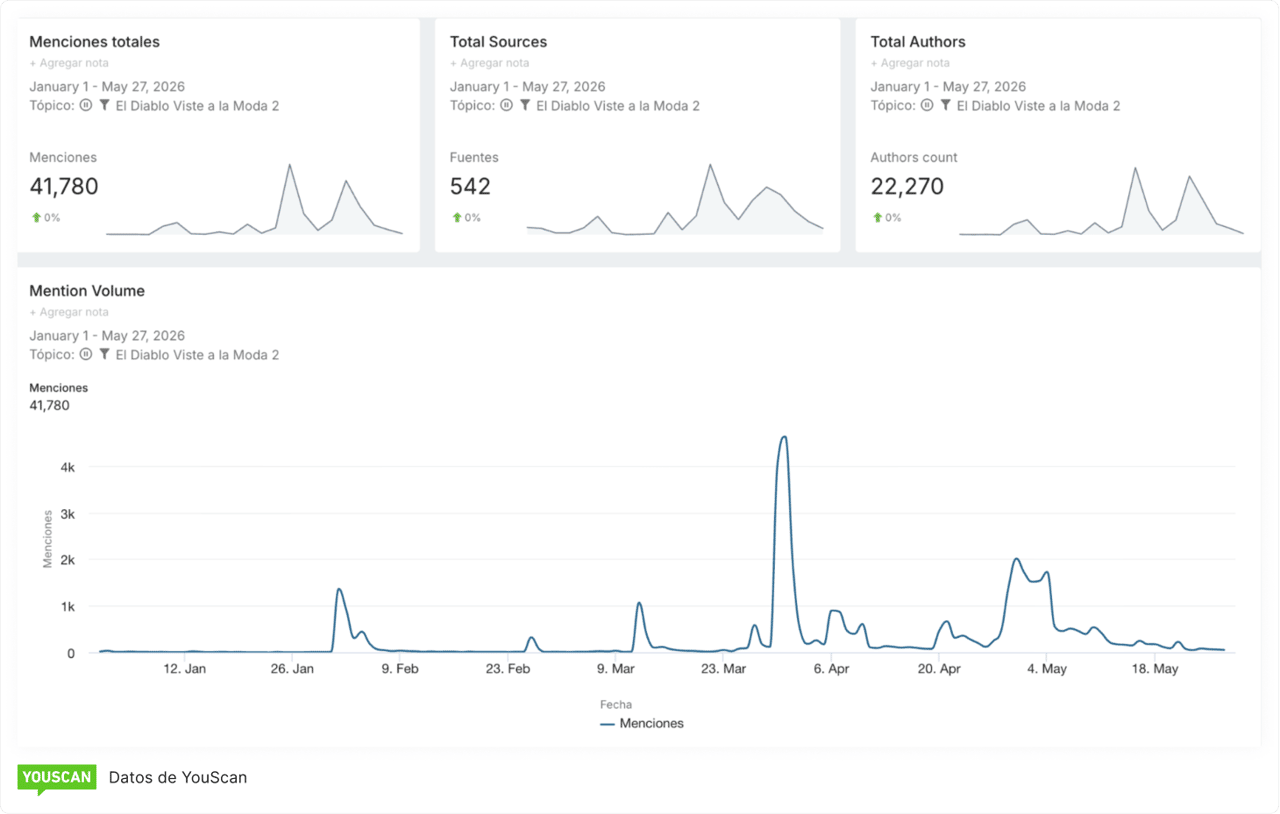This screenshot has height=814, width=1280.
Task: Click Agregar nota under Mention Volume title
Action: [69, 312]
